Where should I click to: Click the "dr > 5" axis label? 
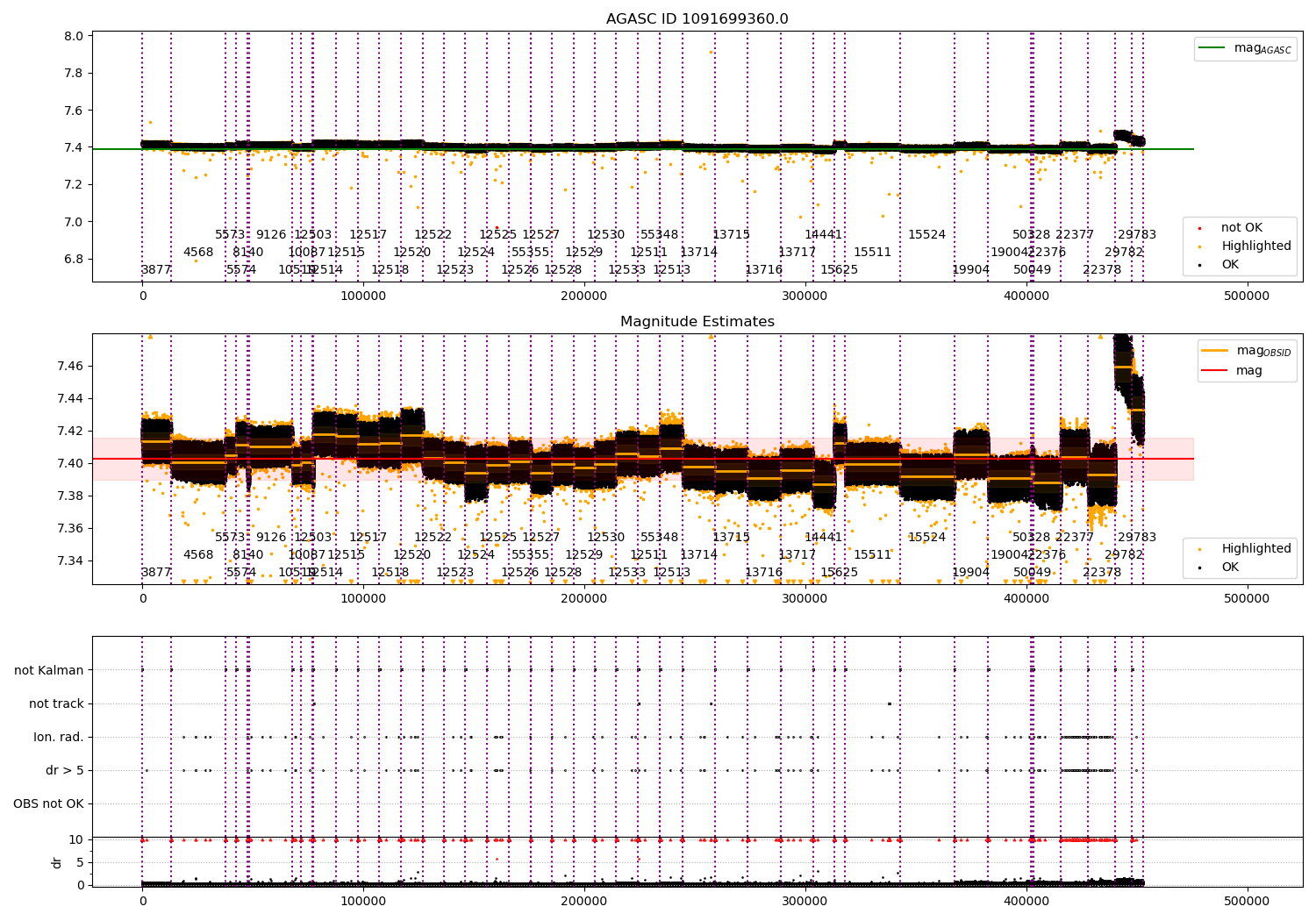coord(65,771)
